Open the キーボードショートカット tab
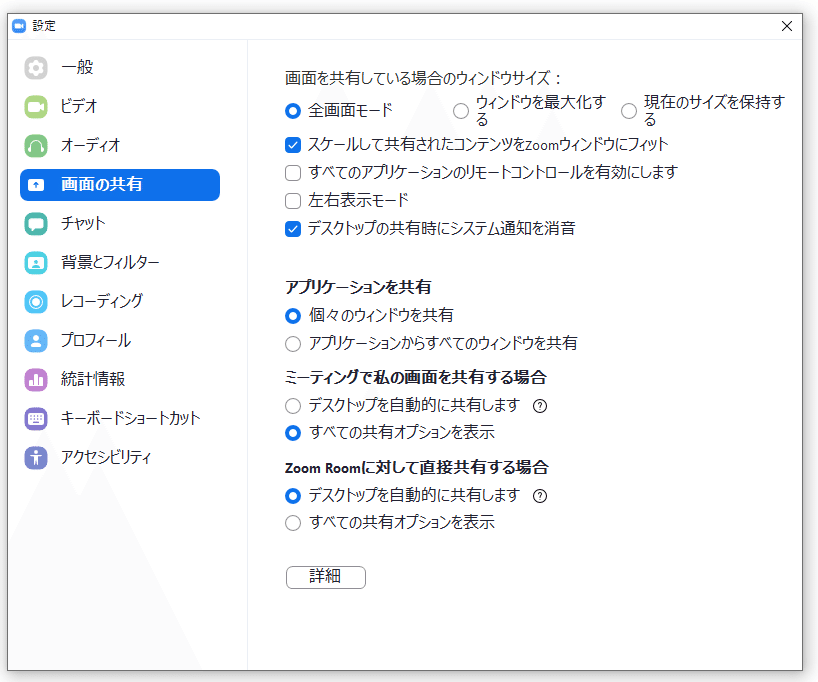818x682 pixels. (120, 418)
